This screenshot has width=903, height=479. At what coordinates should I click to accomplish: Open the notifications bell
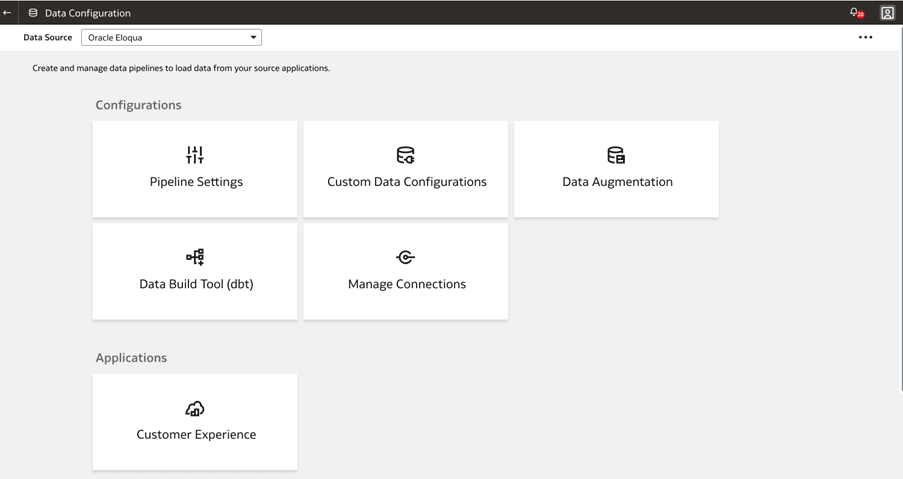855,13
